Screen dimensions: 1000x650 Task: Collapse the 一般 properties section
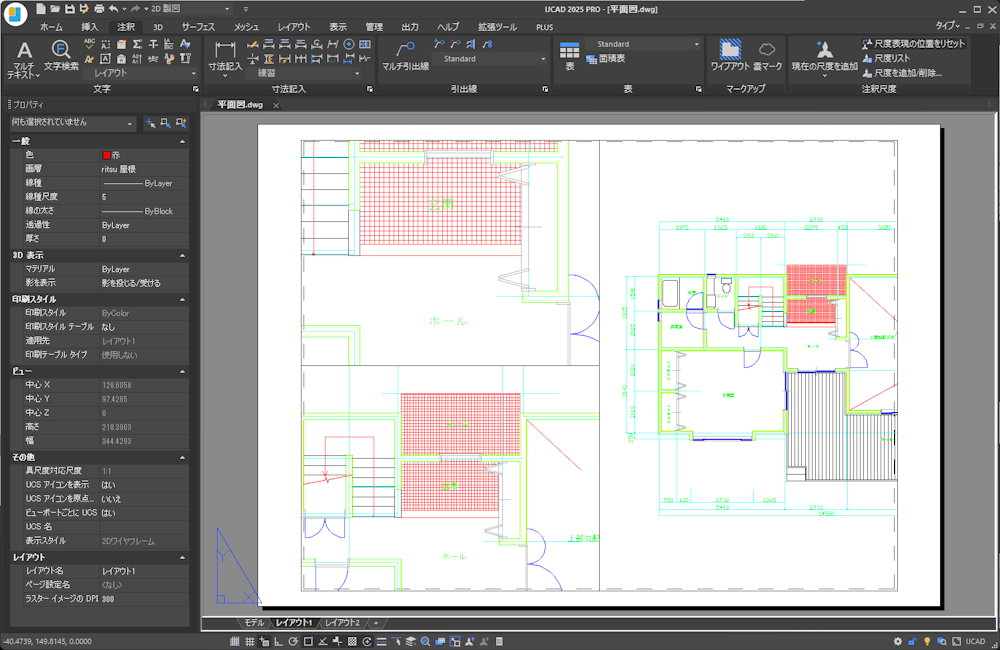[182, 141]
